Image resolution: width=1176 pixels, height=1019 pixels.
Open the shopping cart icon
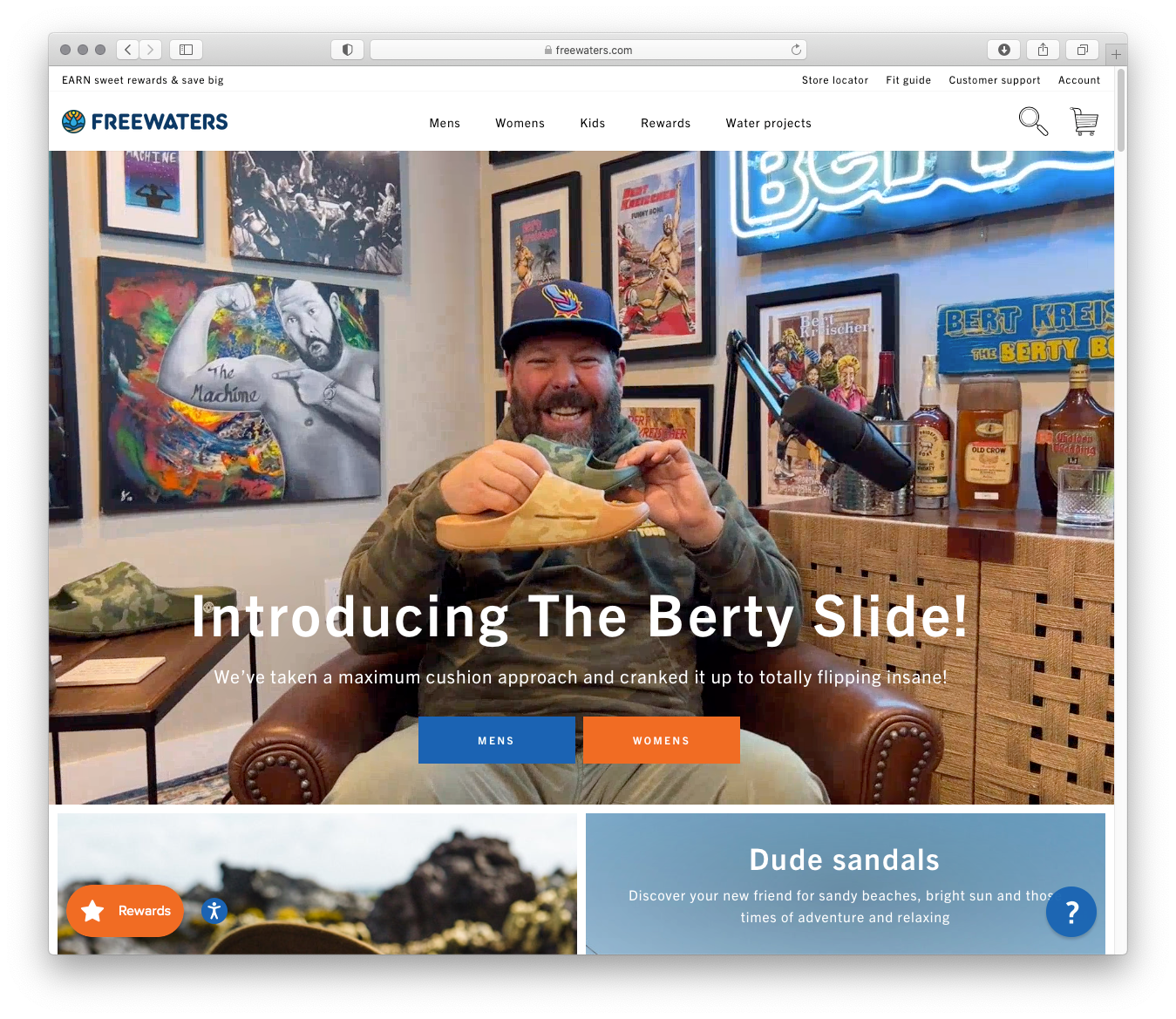click(x=1084, y=121)
